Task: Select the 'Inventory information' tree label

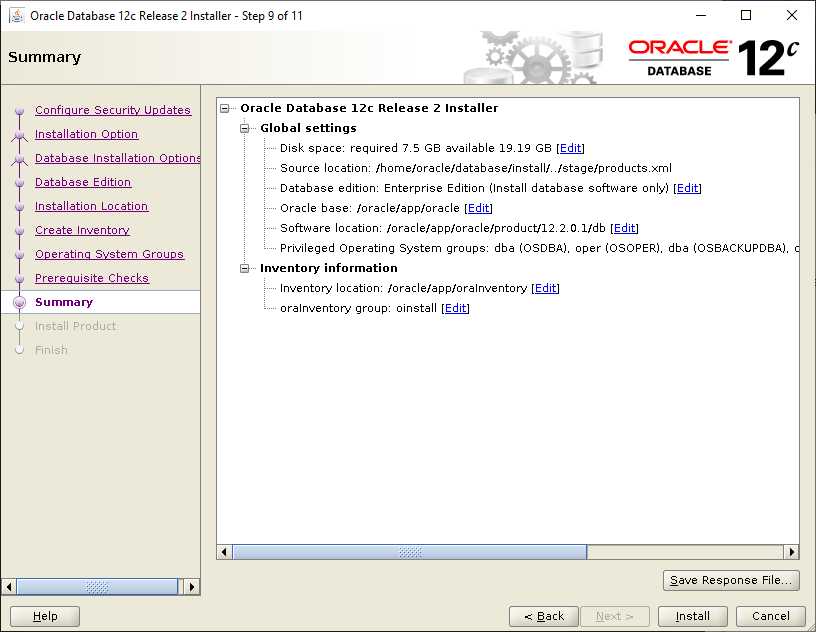Action: pyautogui.click(x=328, y=268)
